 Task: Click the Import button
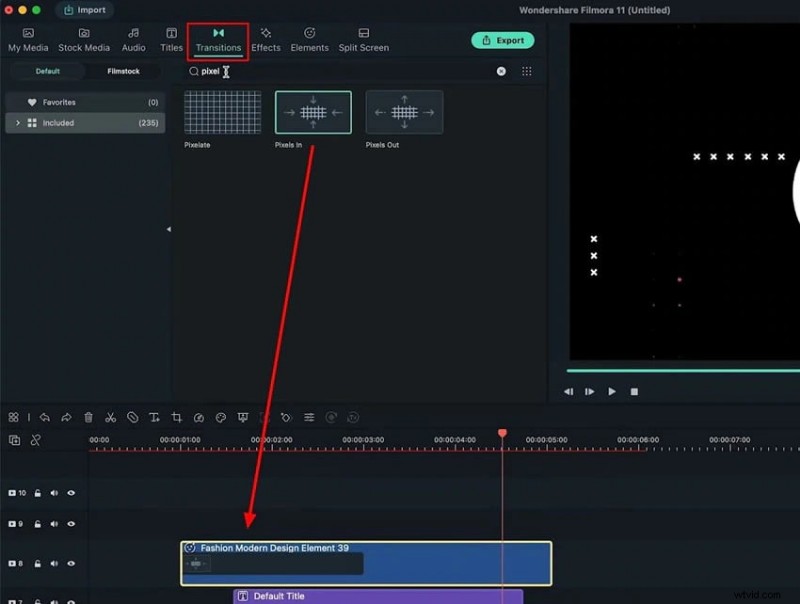[x=84, y=10]
